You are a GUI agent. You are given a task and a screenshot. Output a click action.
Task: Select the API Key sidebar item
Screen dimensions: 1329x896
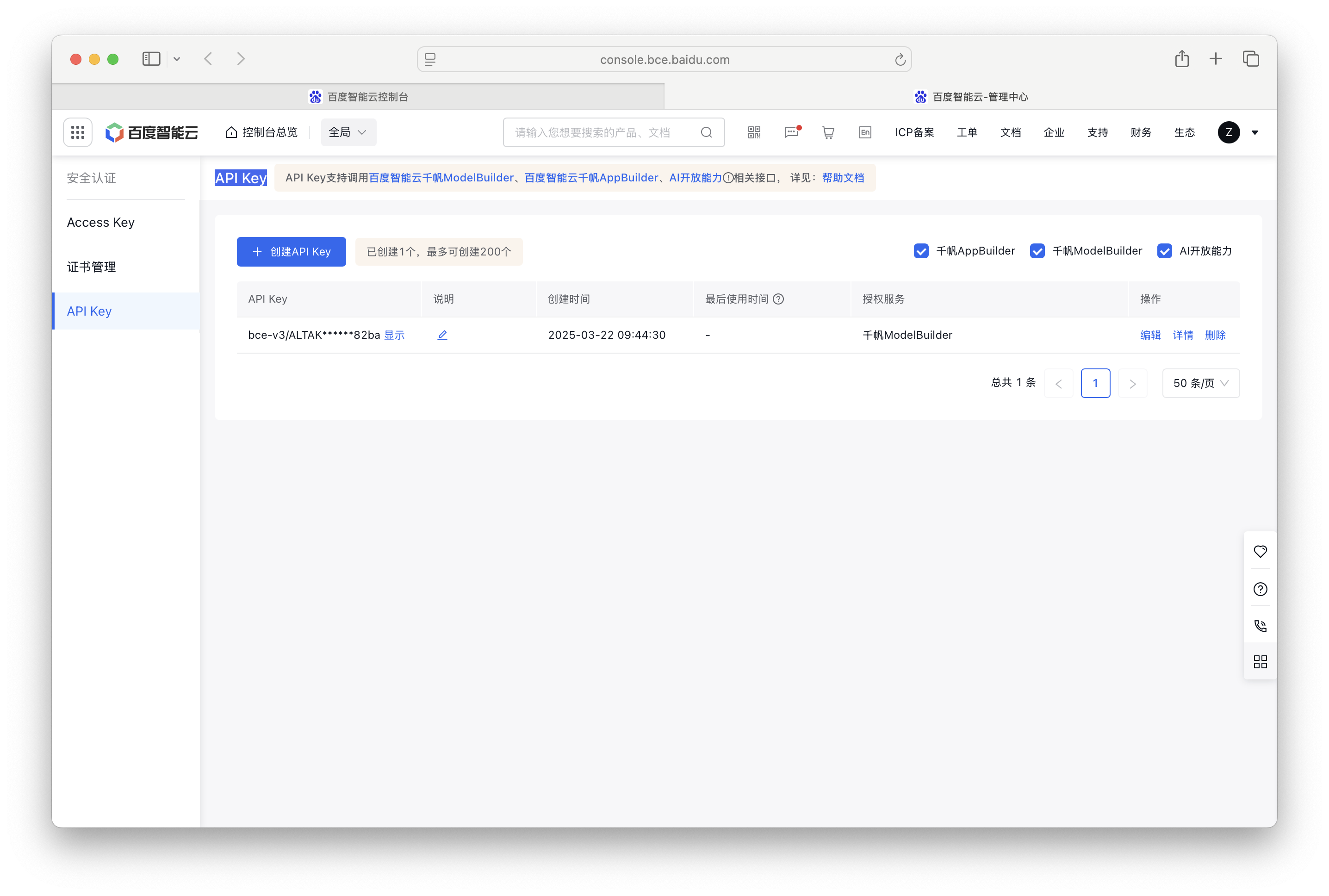[x=88, y=311]
